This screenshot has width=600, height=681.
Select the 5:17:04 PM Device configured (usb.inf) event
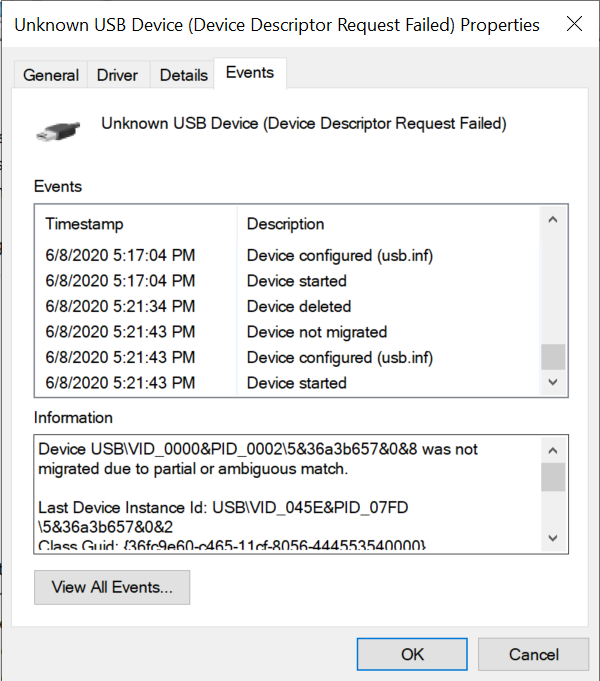click(288, 255)
